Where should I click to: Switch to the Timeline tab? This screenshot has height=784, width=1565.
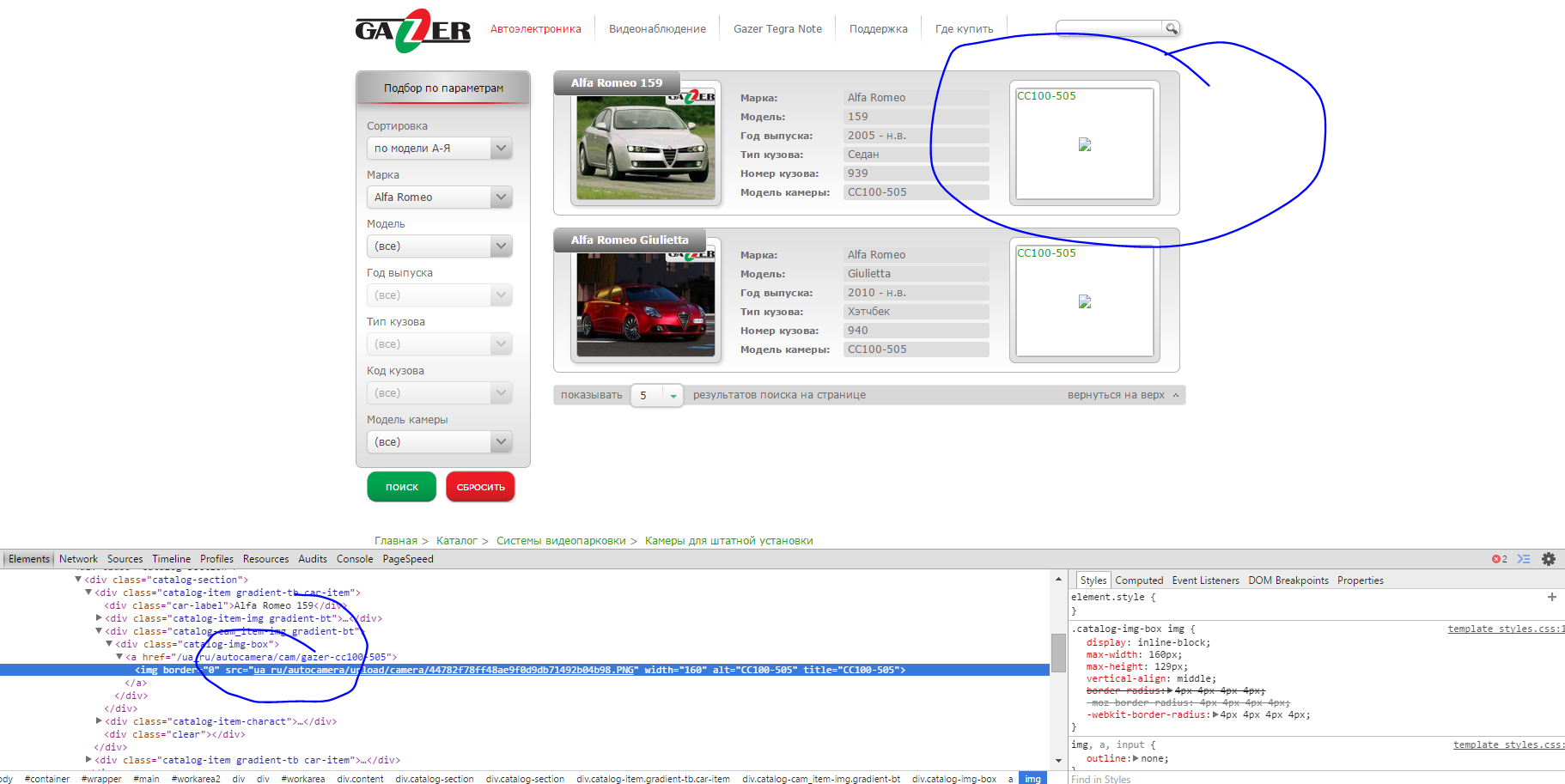coord(172,559)
